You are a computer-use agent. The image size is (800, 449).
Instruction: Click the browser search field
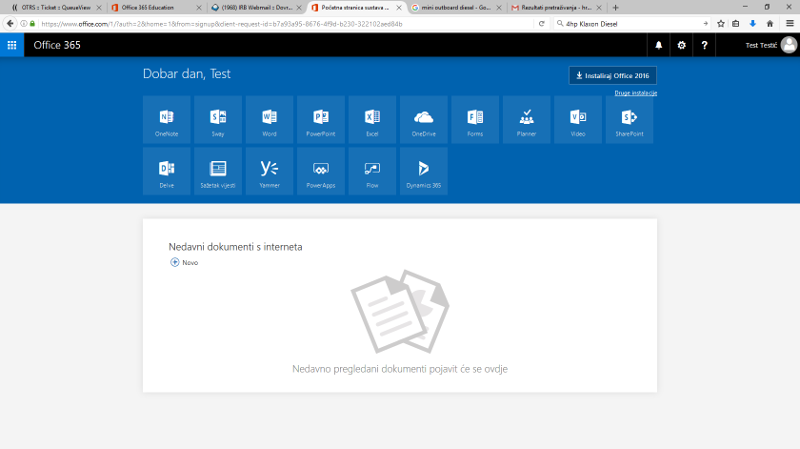pos(630,23)
